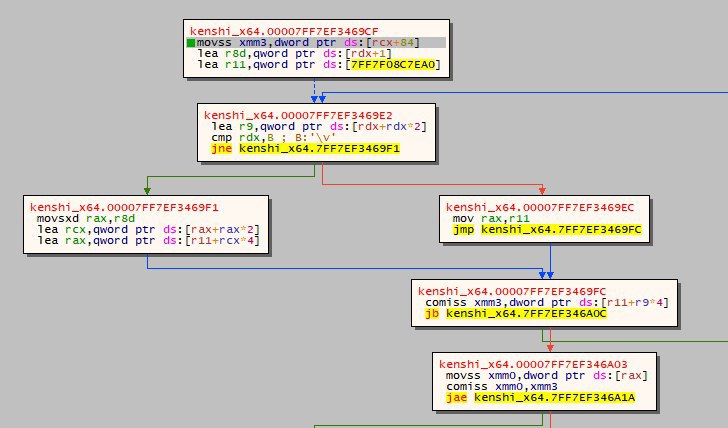Follow the jb kenshi_x64.7FF7EF346A0C jump target
This screenshot has height=428, width=728.
tap(526, 313)
